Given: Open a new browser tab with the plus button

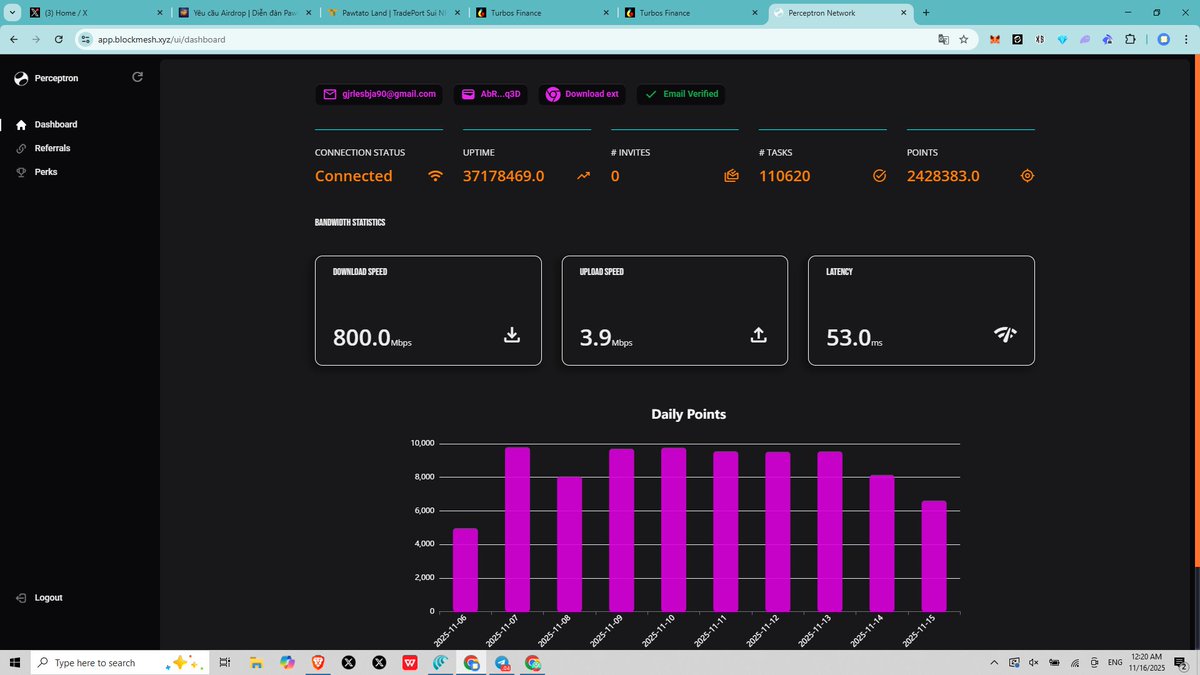Looking at the screenshot, I should pyautogui.click(x=926, y=13).
